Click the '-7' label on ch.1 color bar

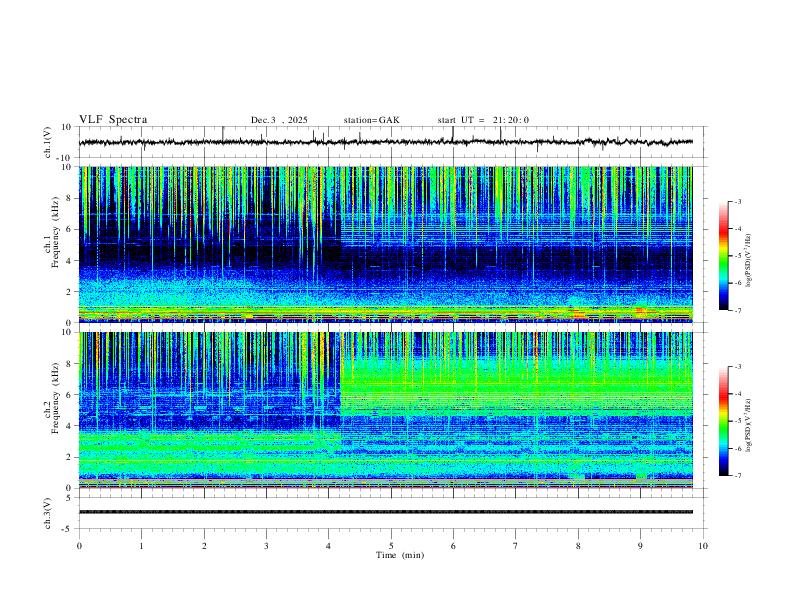point(737,311)
